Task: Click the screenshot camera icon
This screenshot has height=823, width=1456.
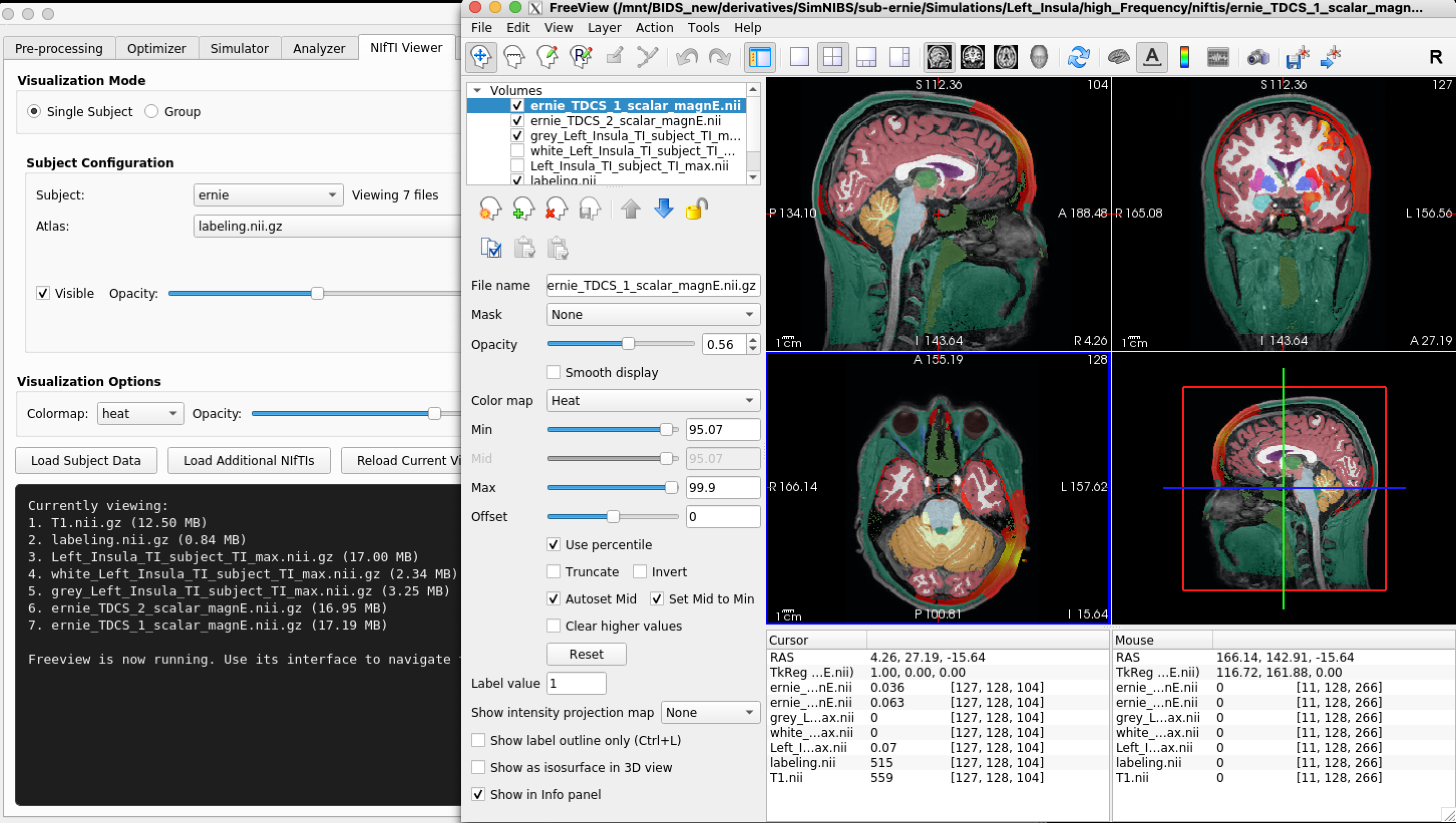Action: pos(1257,57)
